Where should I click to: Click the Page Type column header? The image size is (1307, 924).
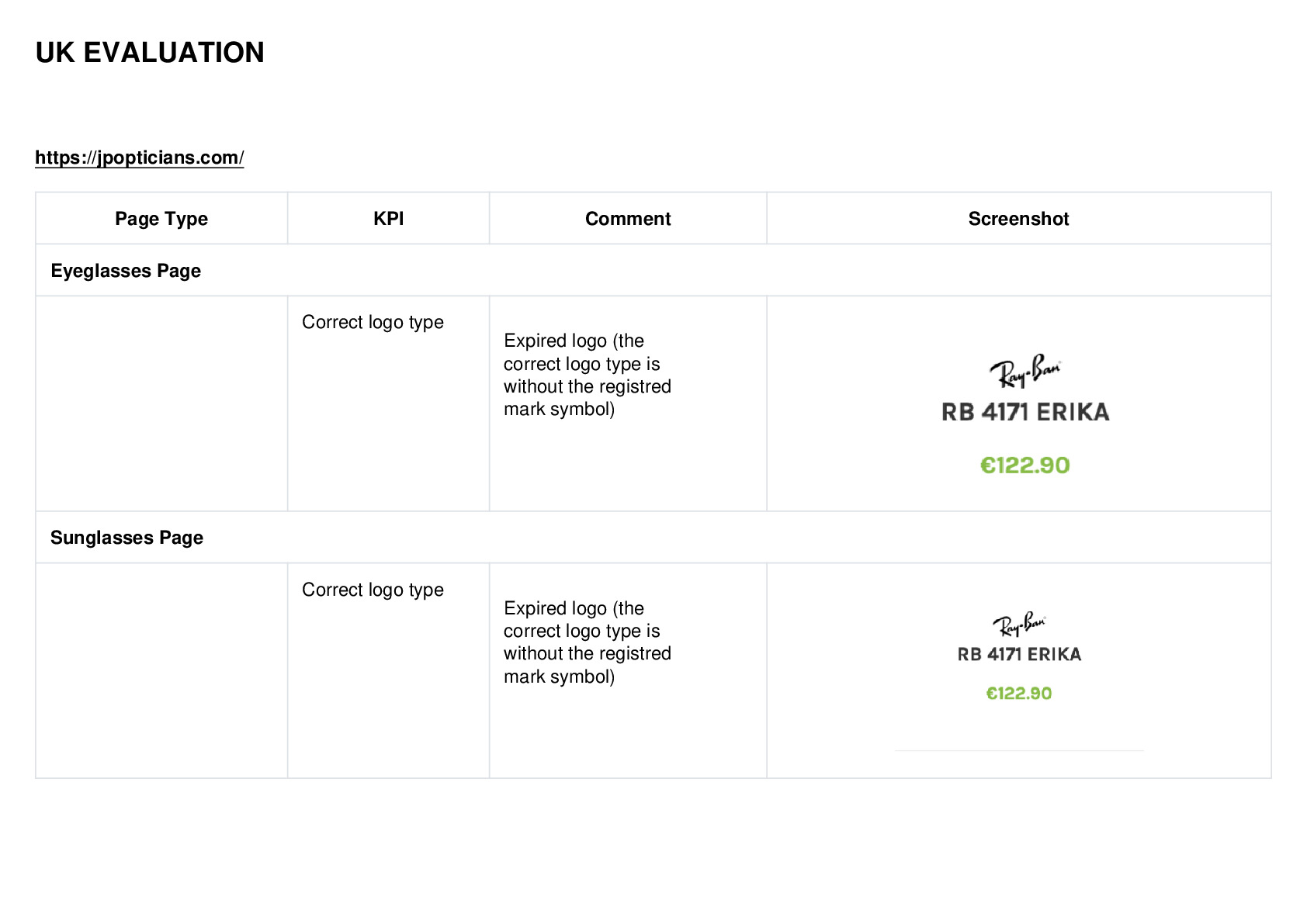[161, 219]
